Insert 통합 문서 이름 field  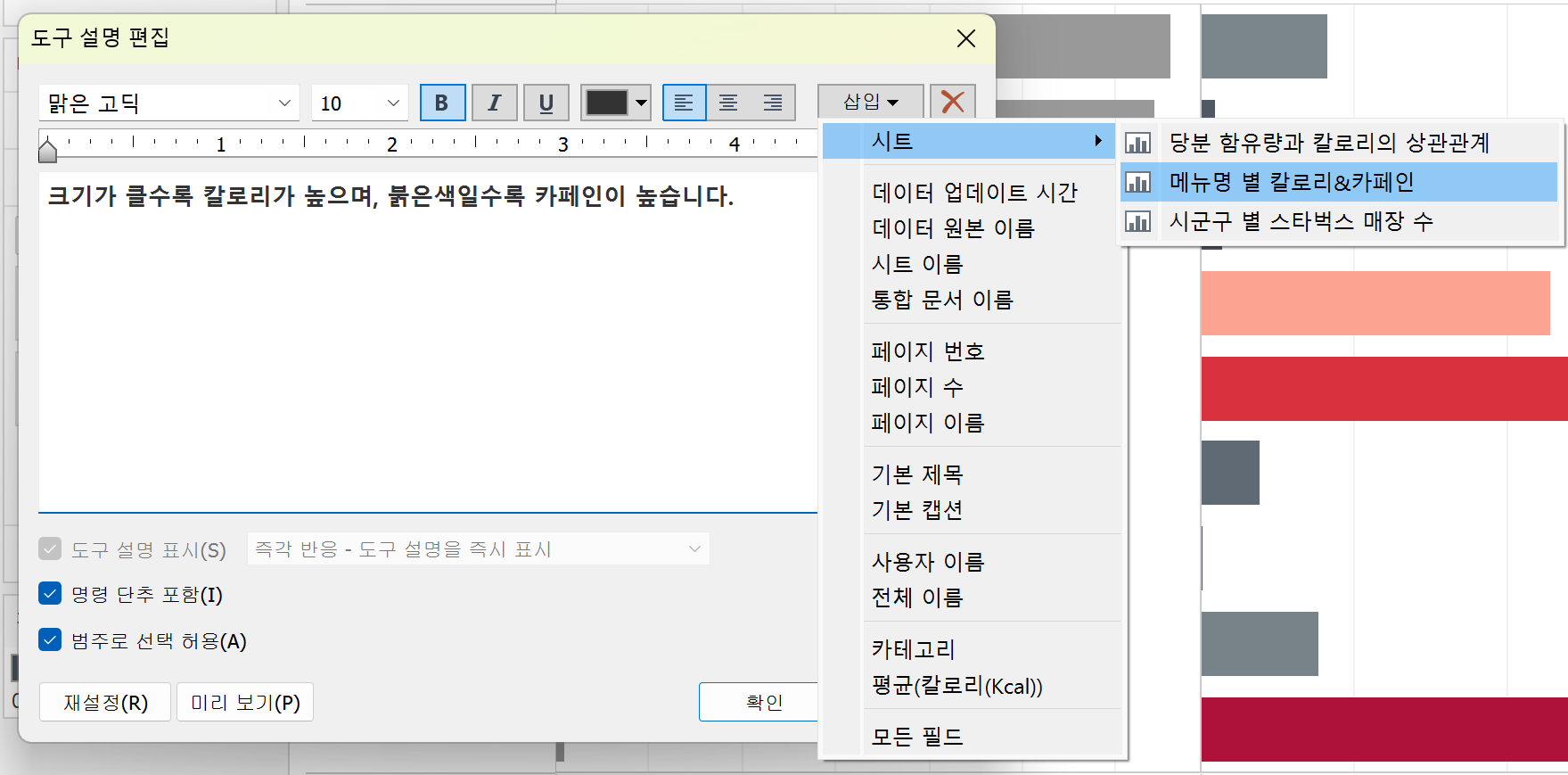tap(942, 300)
